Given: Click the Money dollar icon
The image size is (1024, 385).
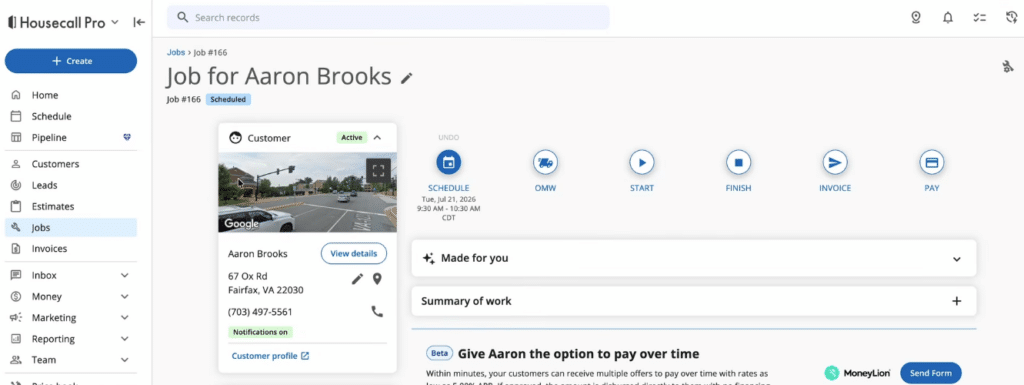Looking at the screenshot, I should pyautogui.click(x=16, y=296).
